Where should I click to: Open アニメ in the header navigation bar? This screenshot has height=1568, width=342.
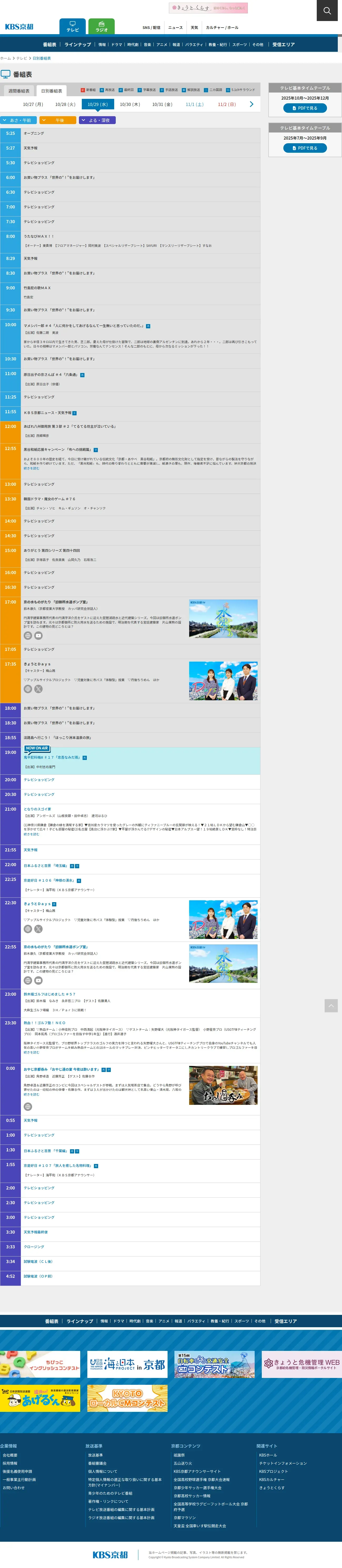[x=162, y=44]
